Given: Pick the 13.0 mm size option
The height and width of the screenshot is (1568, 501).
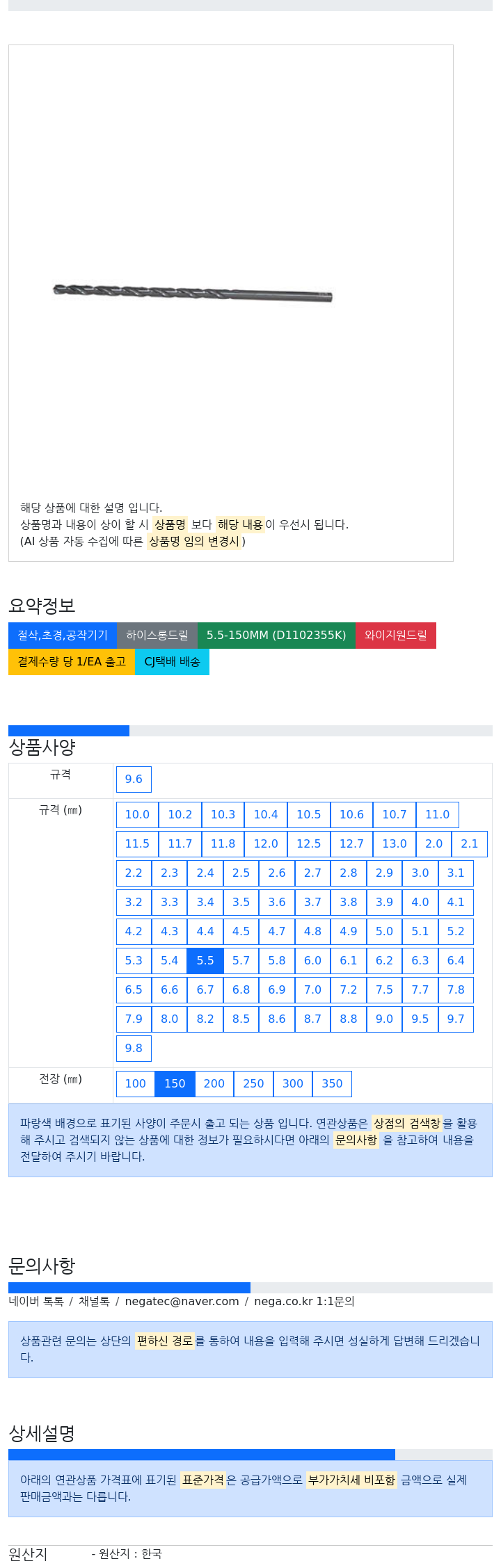Looking at the screenshot, I should [395, 844].
